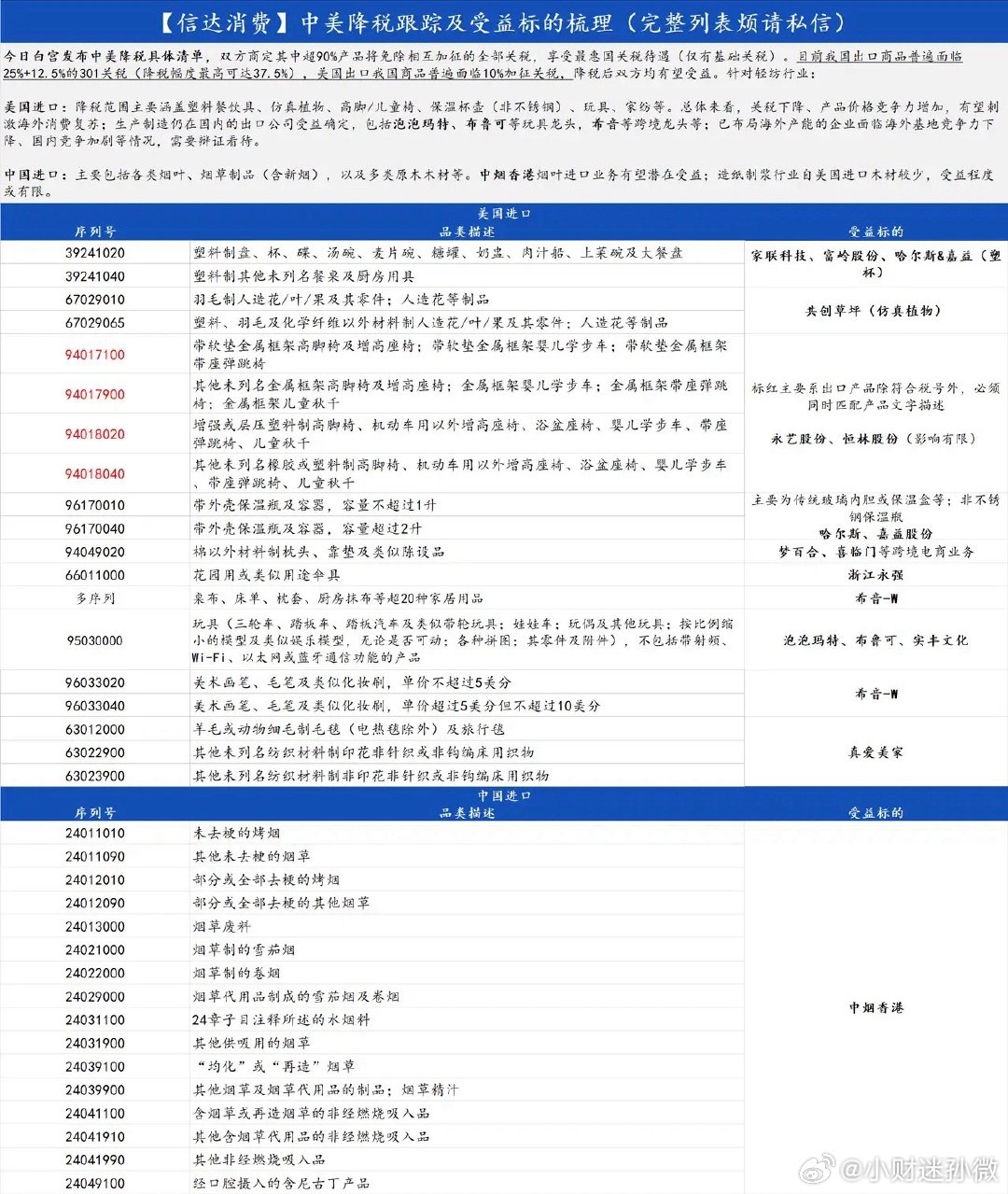The width and height of the screenshot is (1008, 1194).
Task: Click description 带外壳保温瓶及容器，容量超过2升
Action: pos(308,528)
